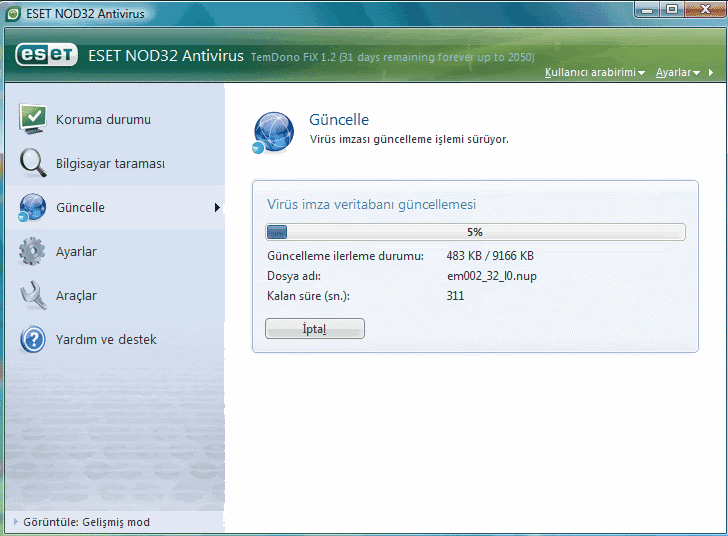
Task: Maximize the ESET NOD32 window
Action: (x=671, y=9)
